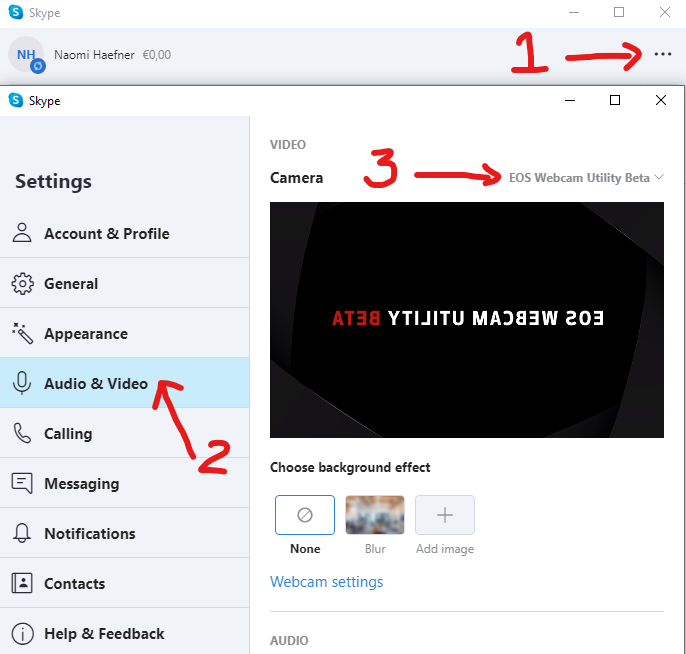This screenshot has height=654, width=686.
Task: Open the three-dot More menu in Skype
Action: [662, 54]
